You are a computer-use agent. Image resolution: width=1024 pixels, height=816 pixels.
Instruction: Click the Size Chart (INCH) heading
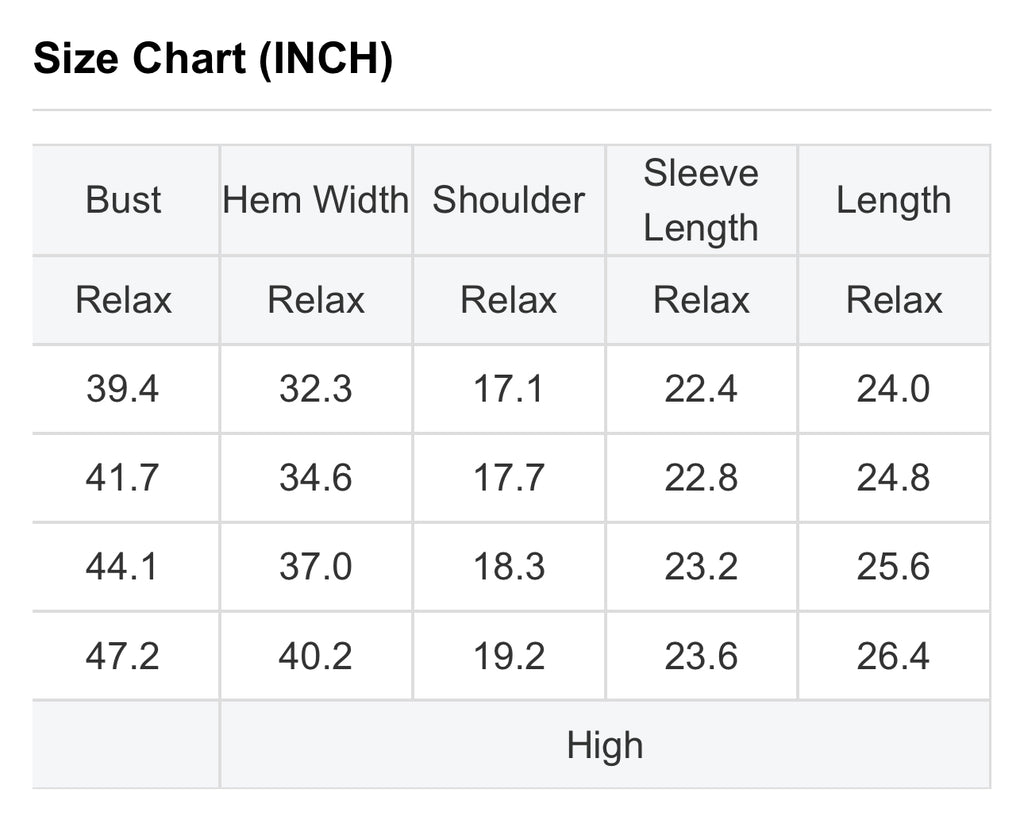tap(213, 60)
